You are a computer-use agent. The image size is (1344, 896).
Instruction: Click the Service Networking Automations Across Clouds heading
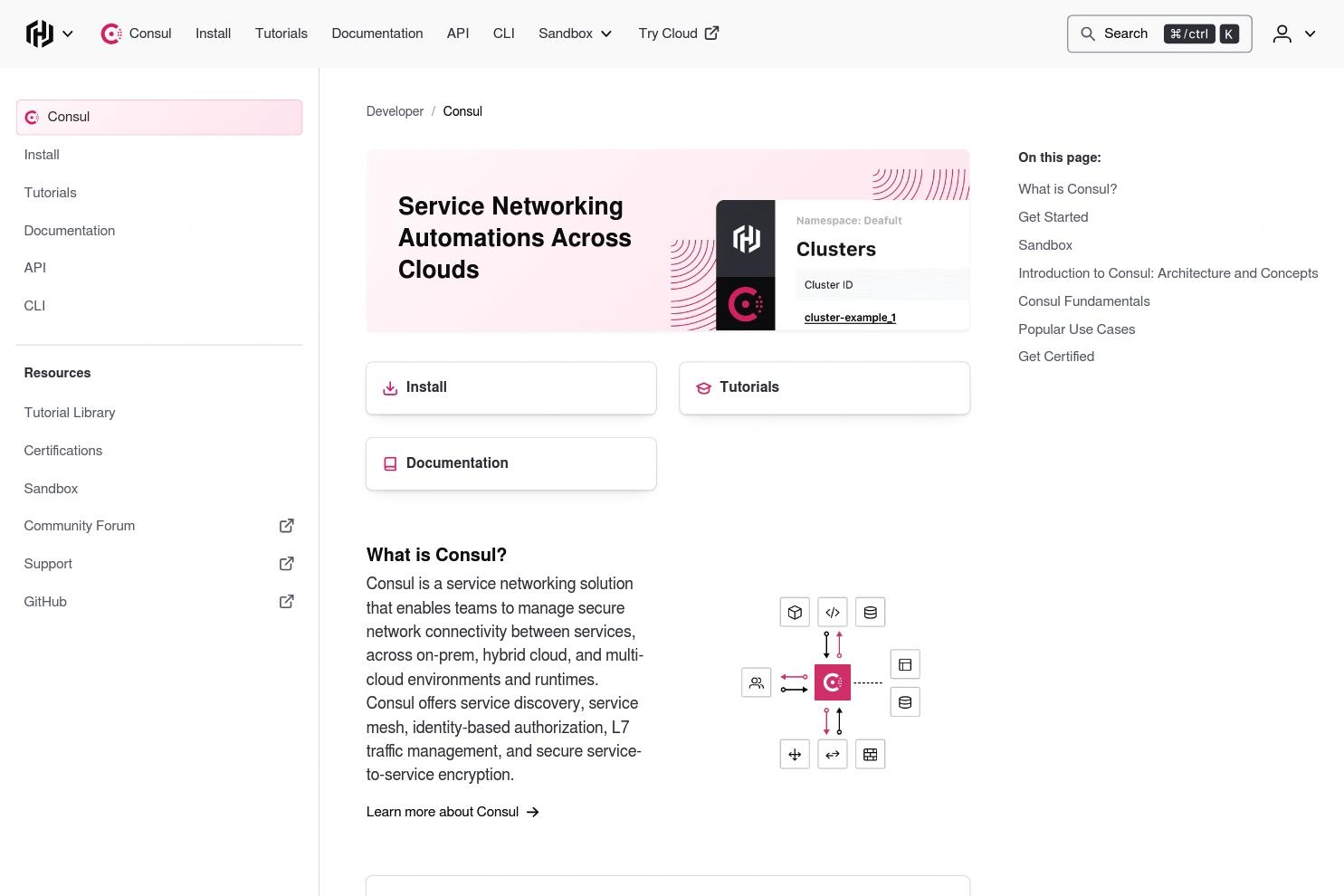pyautogui.click(x=515, y=238)
